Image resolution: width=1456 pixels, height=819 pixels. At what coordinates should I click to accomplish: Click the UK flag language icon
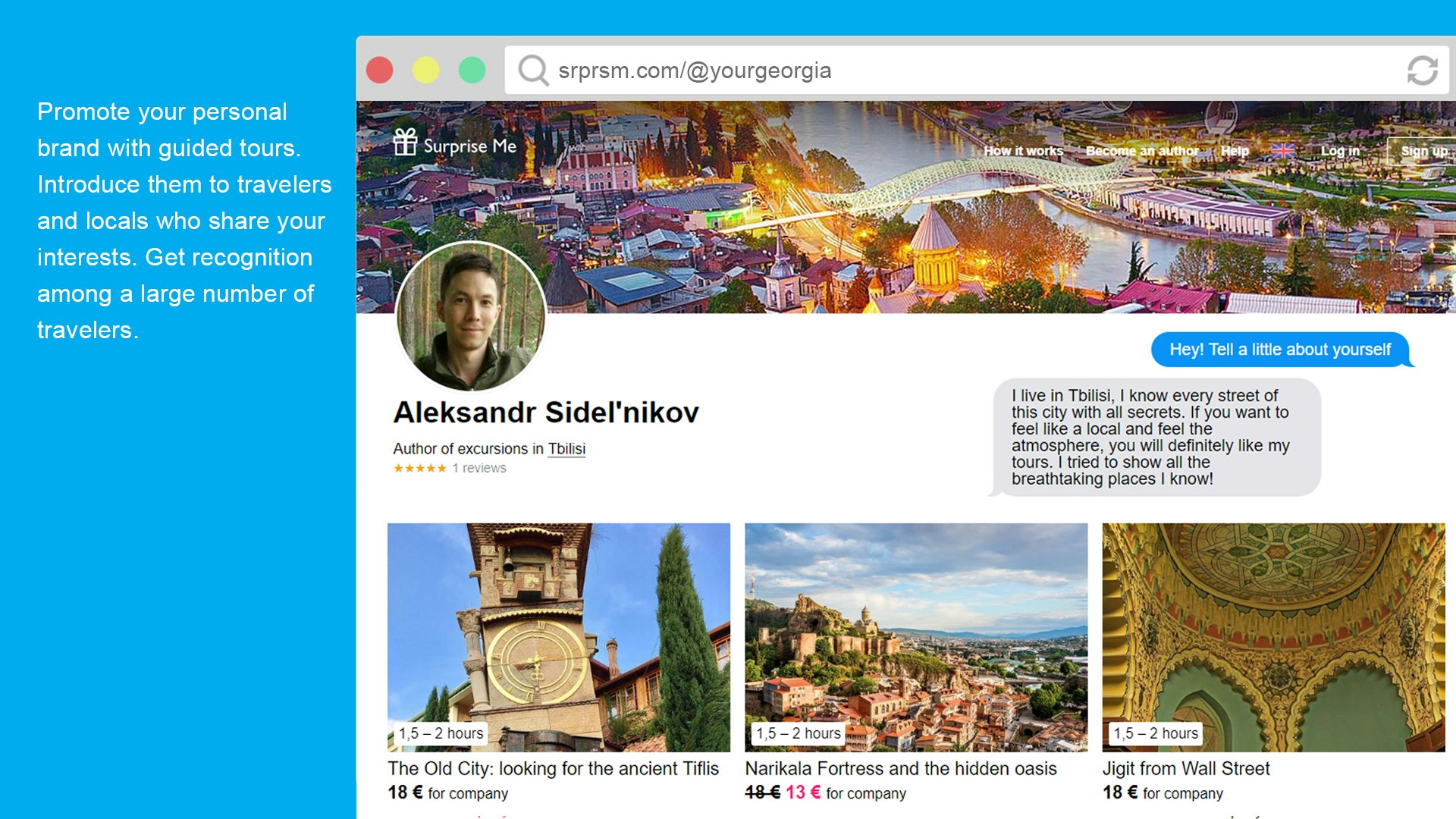(x=1283, y=151)
